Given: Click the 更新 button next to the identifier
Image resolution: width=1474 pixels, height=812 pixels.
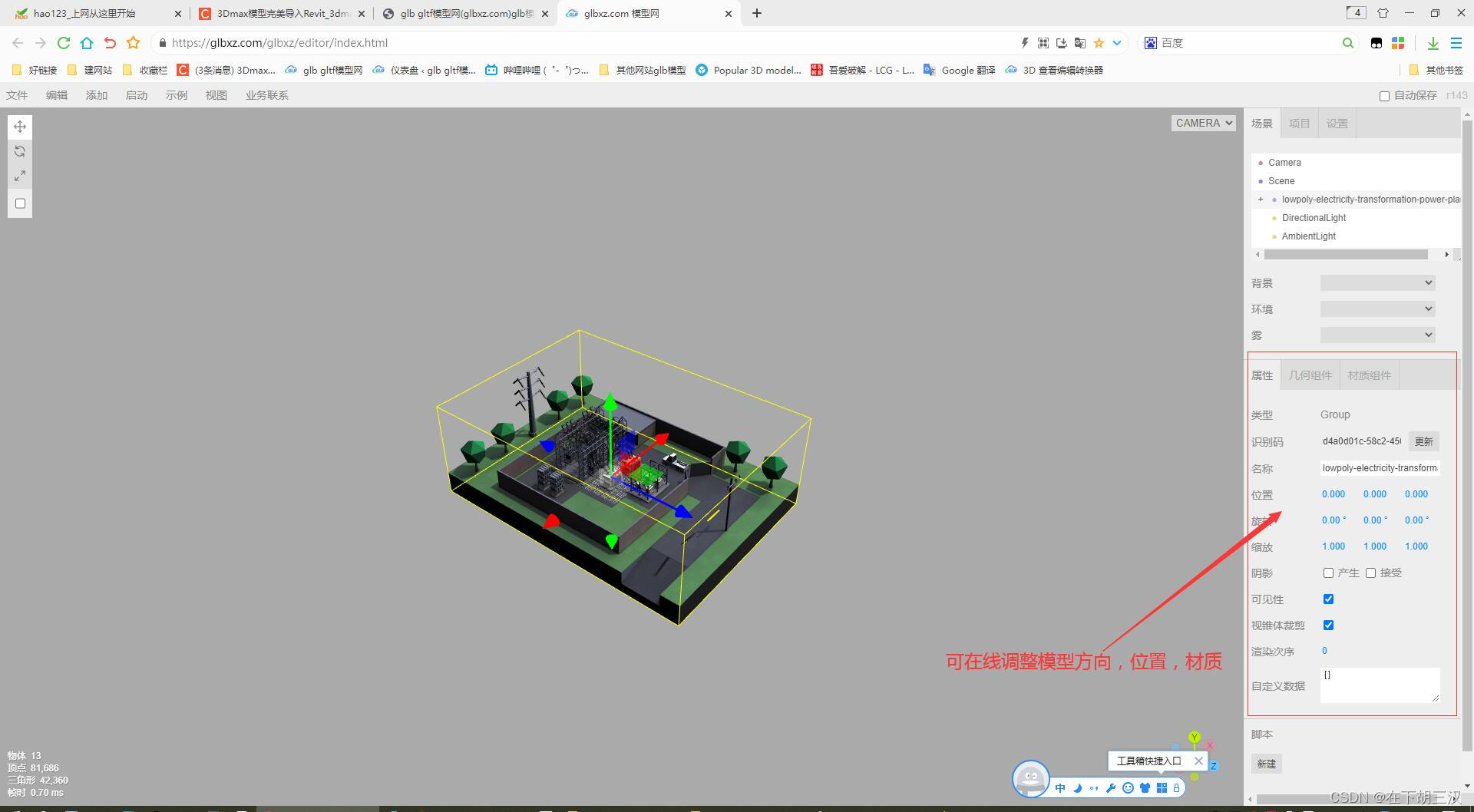Looking at the screenshot, I should point(1423,441).
